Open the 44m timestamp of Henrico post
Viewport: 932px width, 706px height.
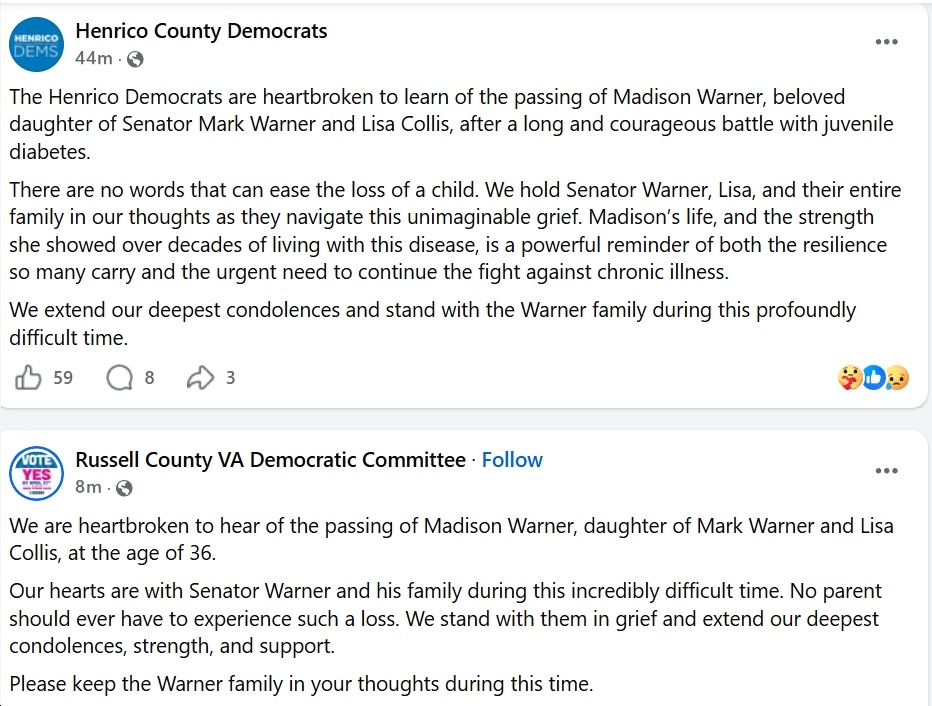[x=93, y=58]
